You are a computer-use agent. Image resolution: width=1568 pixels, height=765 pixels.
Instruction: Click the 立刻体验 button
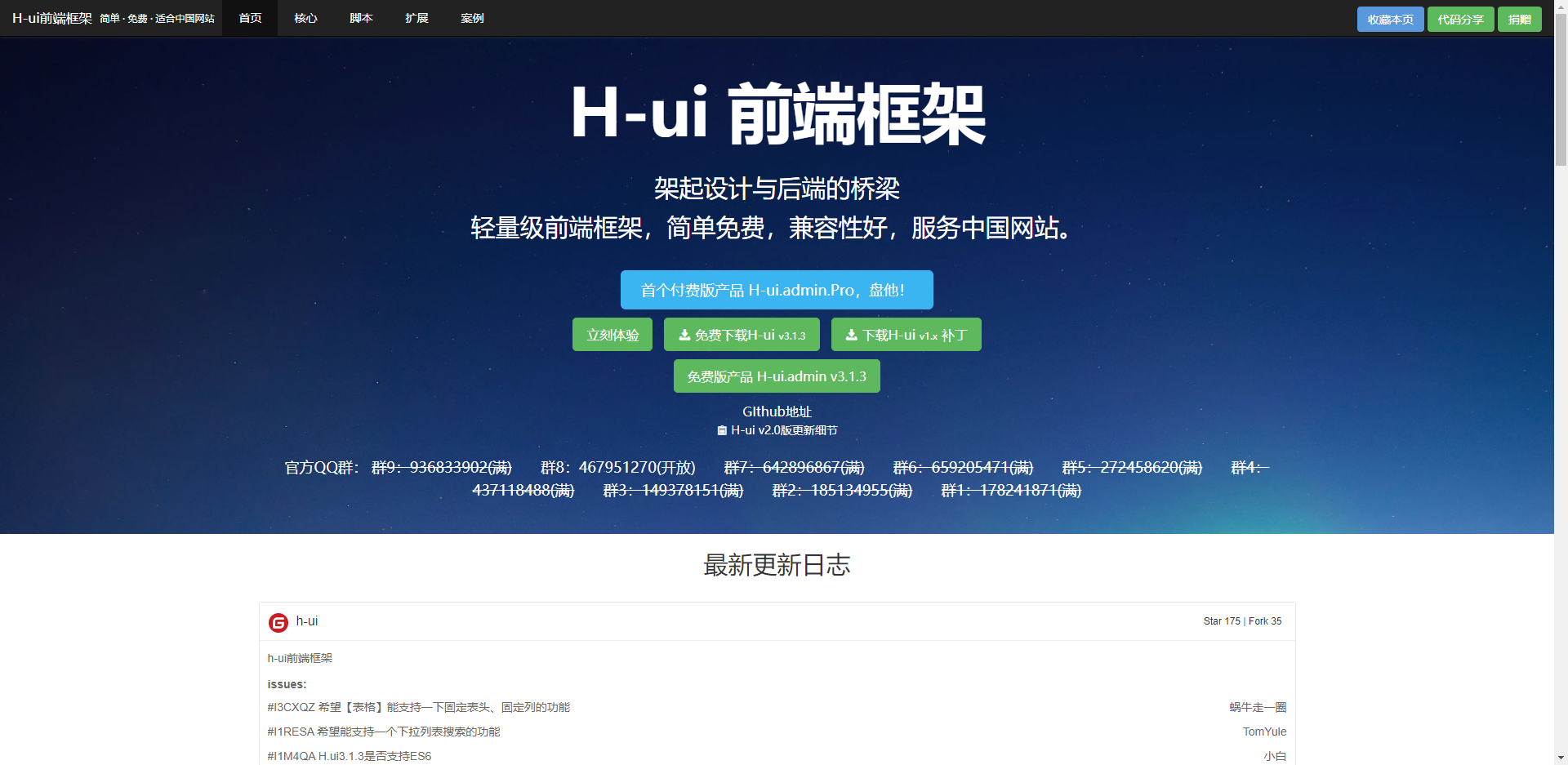[612, 335]
